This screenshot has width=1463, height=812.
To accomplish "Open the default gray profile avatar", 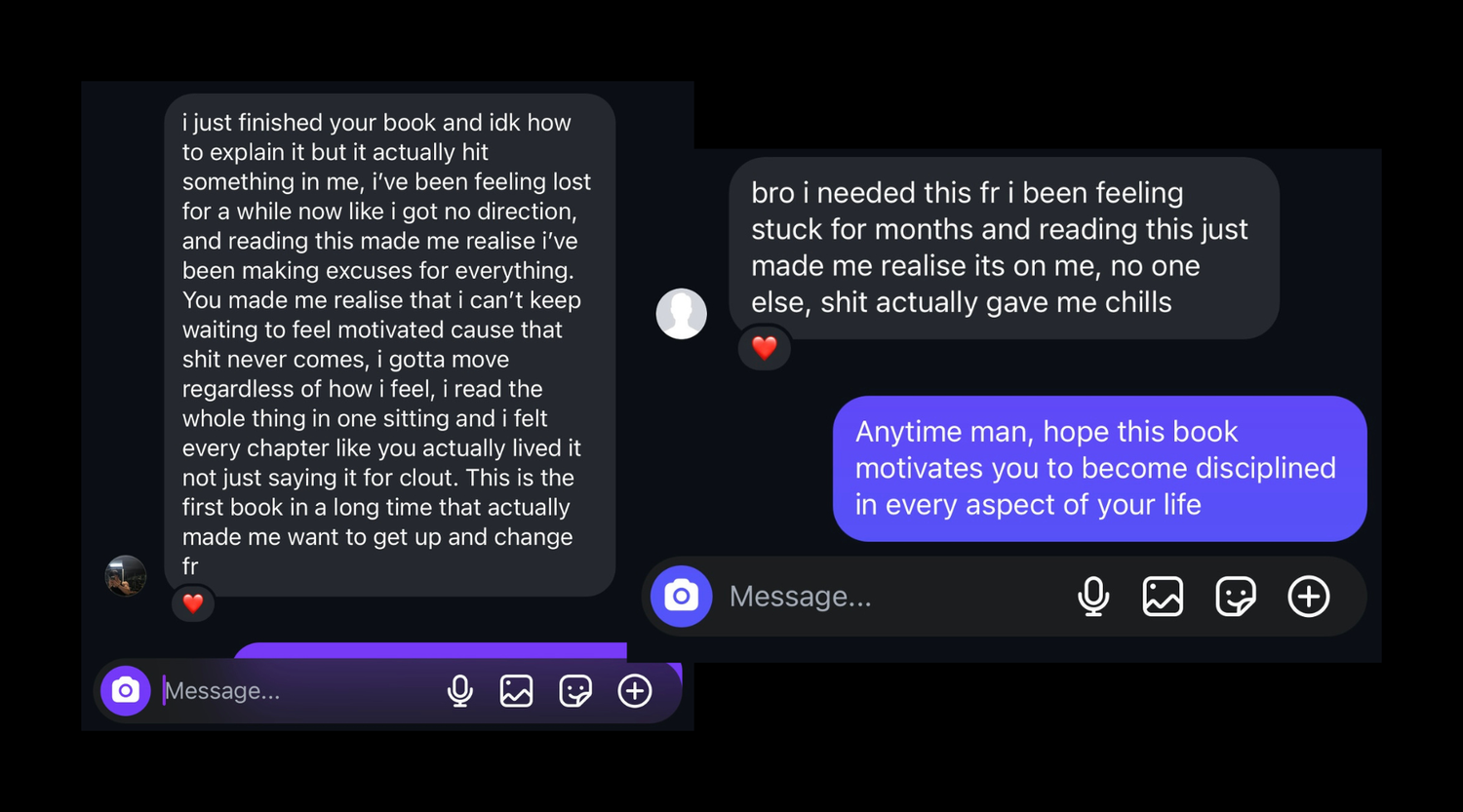I will (682, 314).
